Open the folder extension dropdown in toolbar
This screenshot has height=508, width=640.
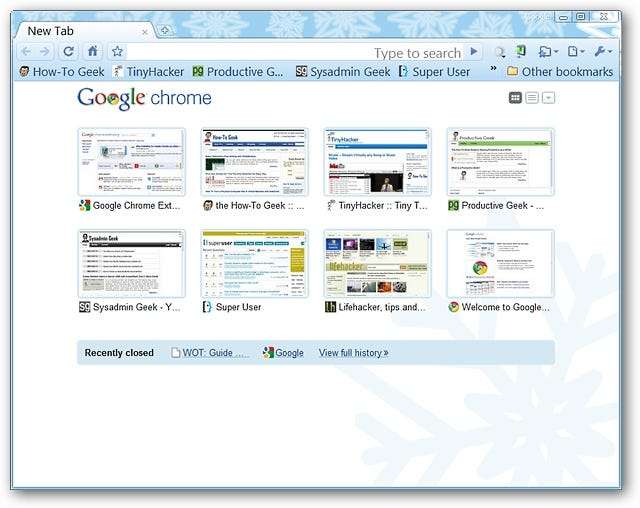tap(548, 51)
